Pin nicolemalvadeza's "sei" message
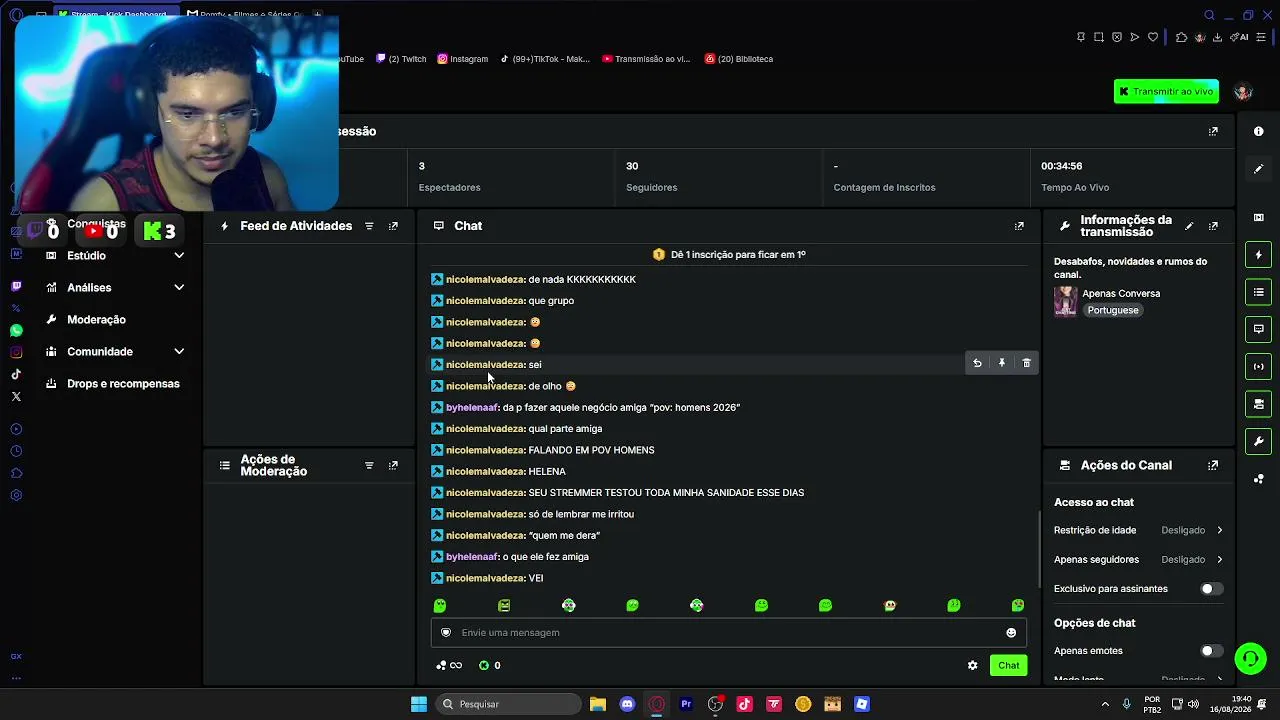1280x720 pixels. (1001, 363)
